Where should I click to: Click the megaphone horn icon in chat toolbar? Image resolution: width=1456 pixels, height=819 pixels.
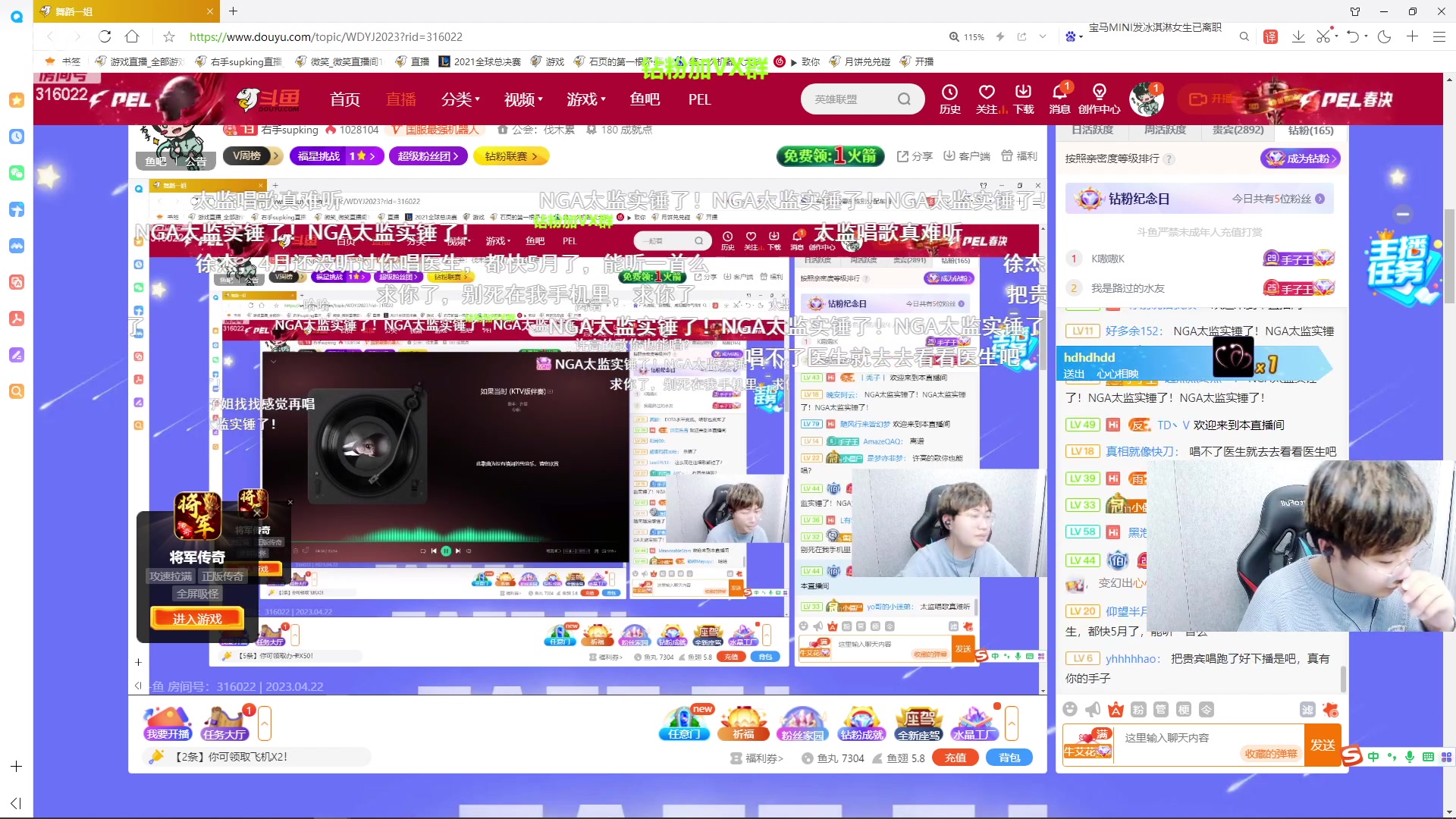[1093, 709]
